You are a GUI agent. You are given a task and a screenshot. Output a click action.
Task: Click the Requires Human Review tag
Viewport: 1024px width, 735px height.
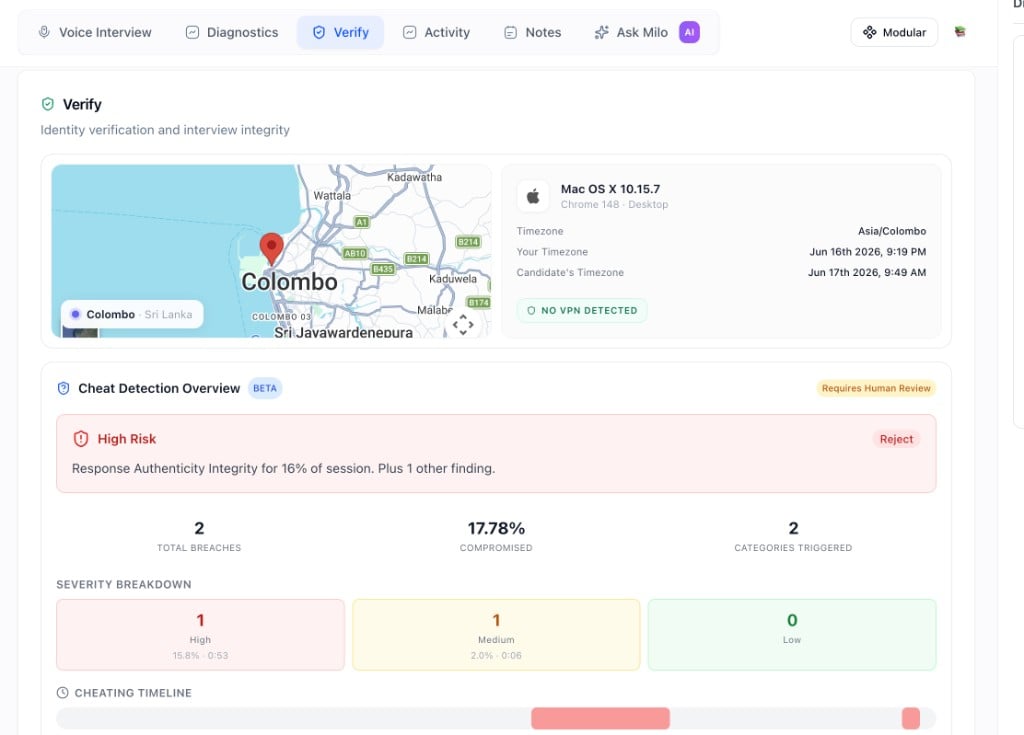click(x=876, y=388)
